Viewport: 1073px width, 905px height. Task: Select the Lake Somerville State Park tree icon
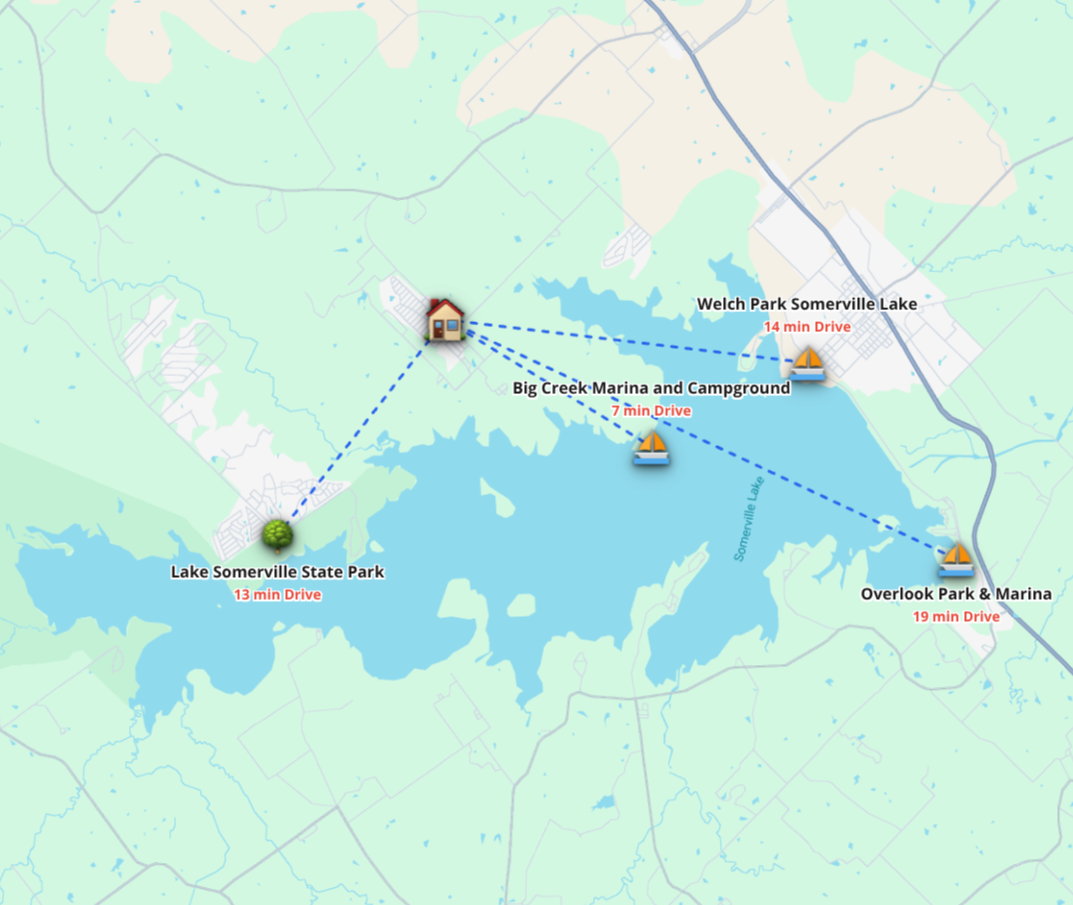pyautogui.click(x=277, y=535)
